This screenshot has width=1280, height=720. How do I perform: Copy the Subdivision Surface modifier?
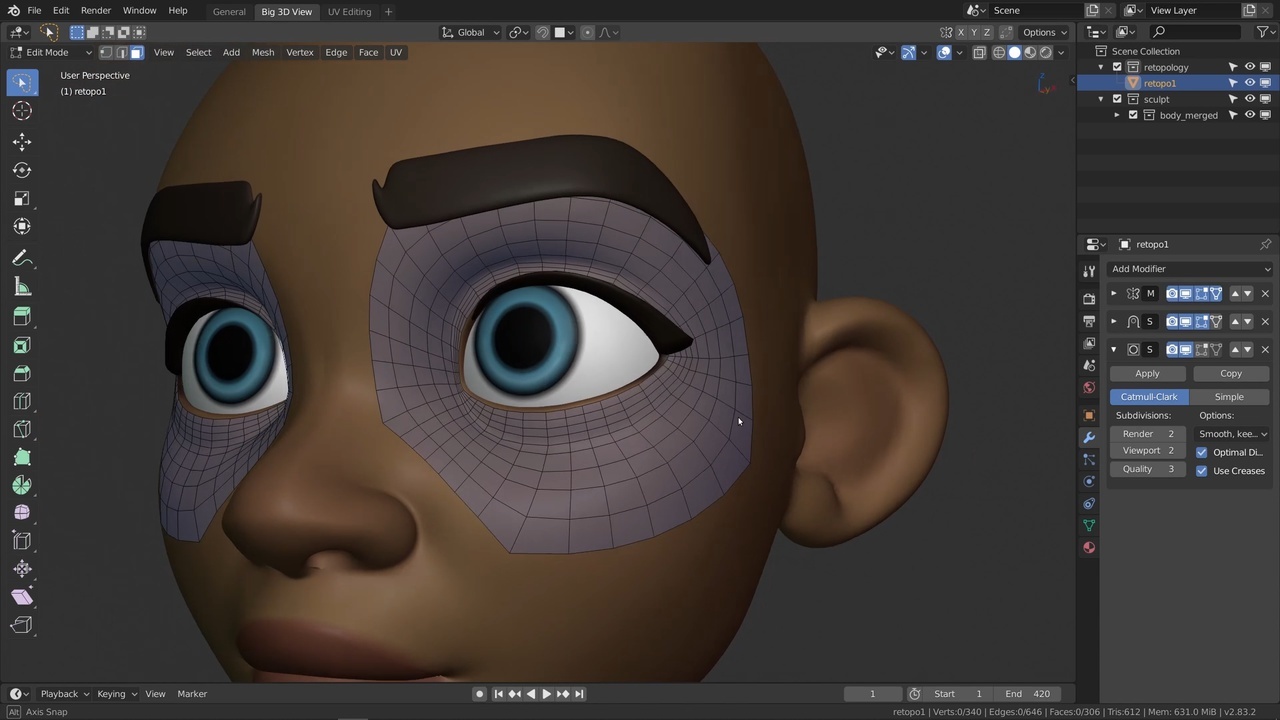(1230, 373)
